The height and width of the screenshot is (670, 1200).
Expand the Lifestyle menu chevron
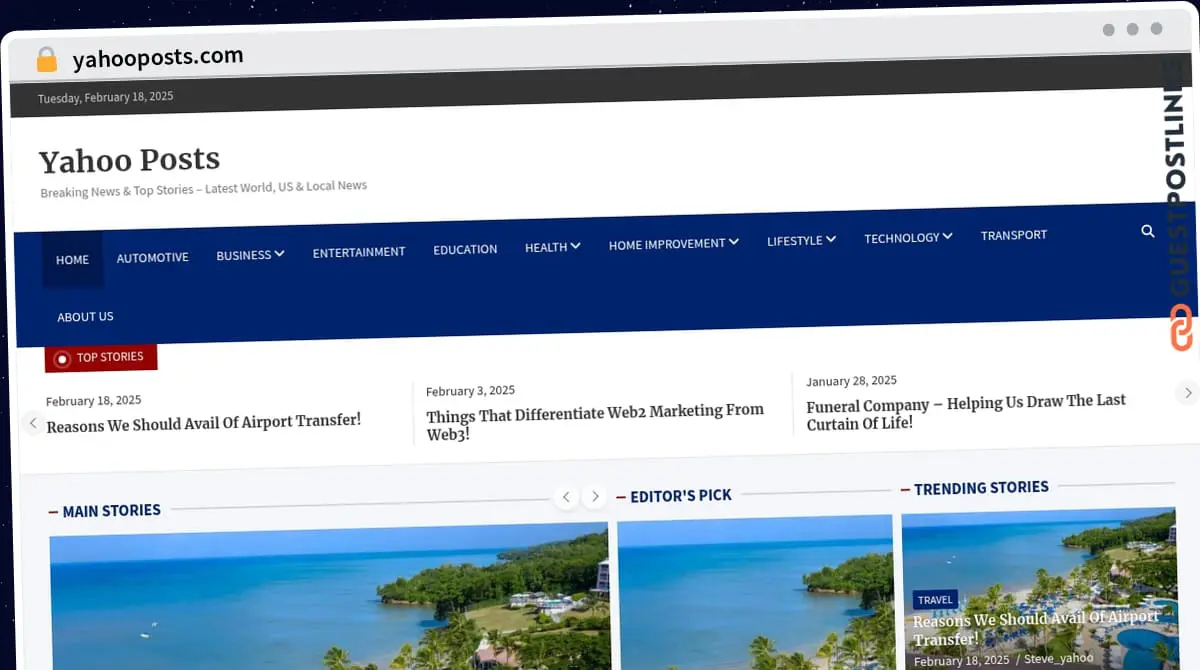829,240
